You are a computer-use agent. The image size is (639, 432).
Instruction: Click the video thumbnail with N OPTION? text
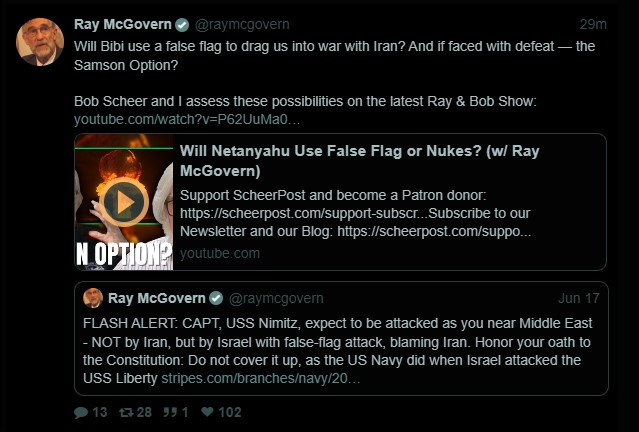click(124, 202)
